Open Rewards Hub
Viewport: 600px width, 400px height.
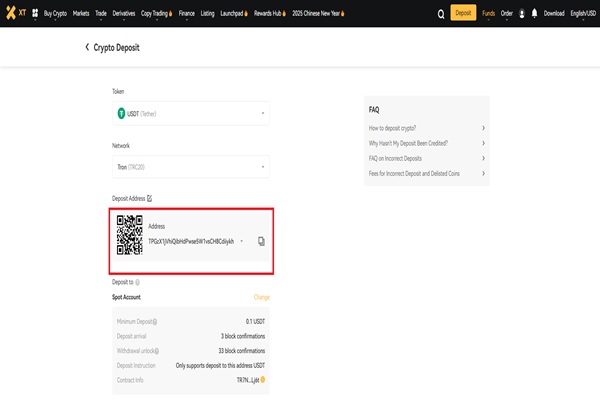coord(270,13)
